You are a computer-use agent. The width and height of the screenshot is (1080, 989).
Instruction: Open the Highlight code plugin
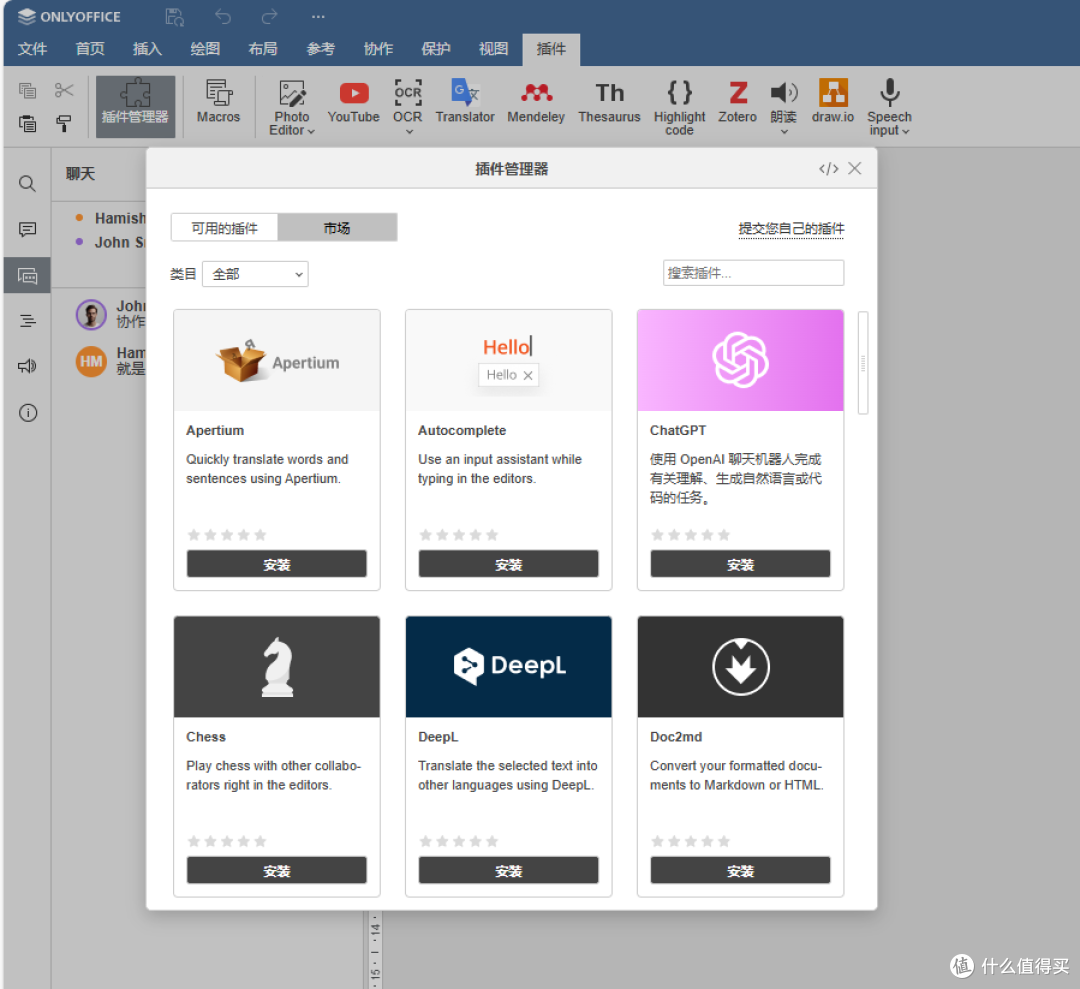(679, 107)
